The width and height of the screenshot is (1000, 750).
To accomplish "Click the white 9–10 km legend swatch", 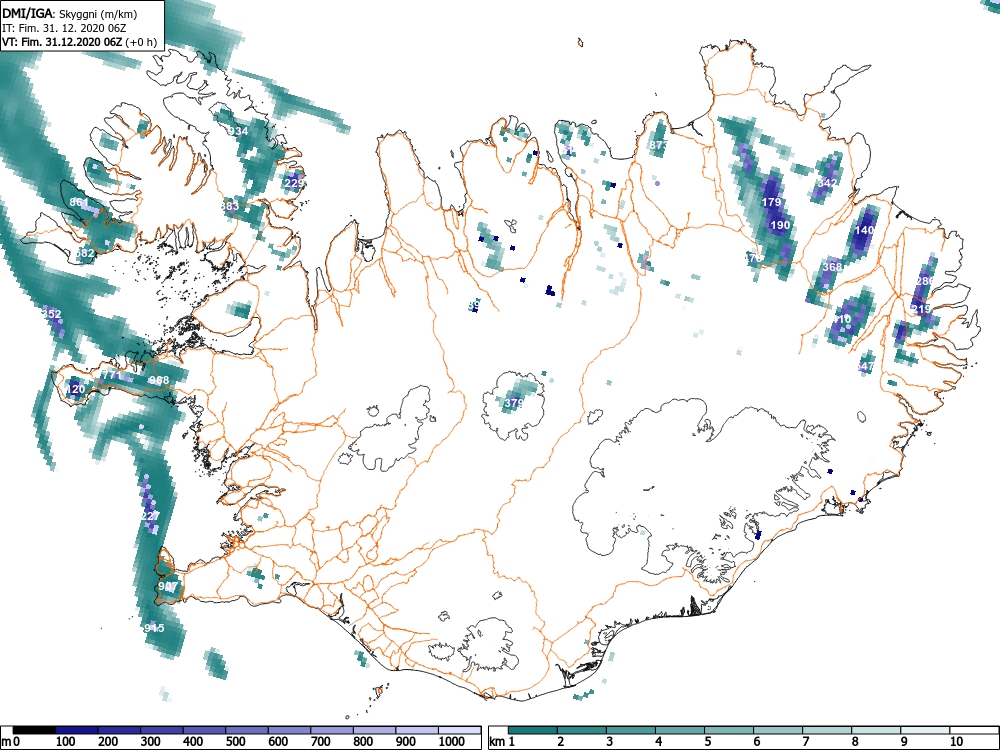I will pos(925,730).
